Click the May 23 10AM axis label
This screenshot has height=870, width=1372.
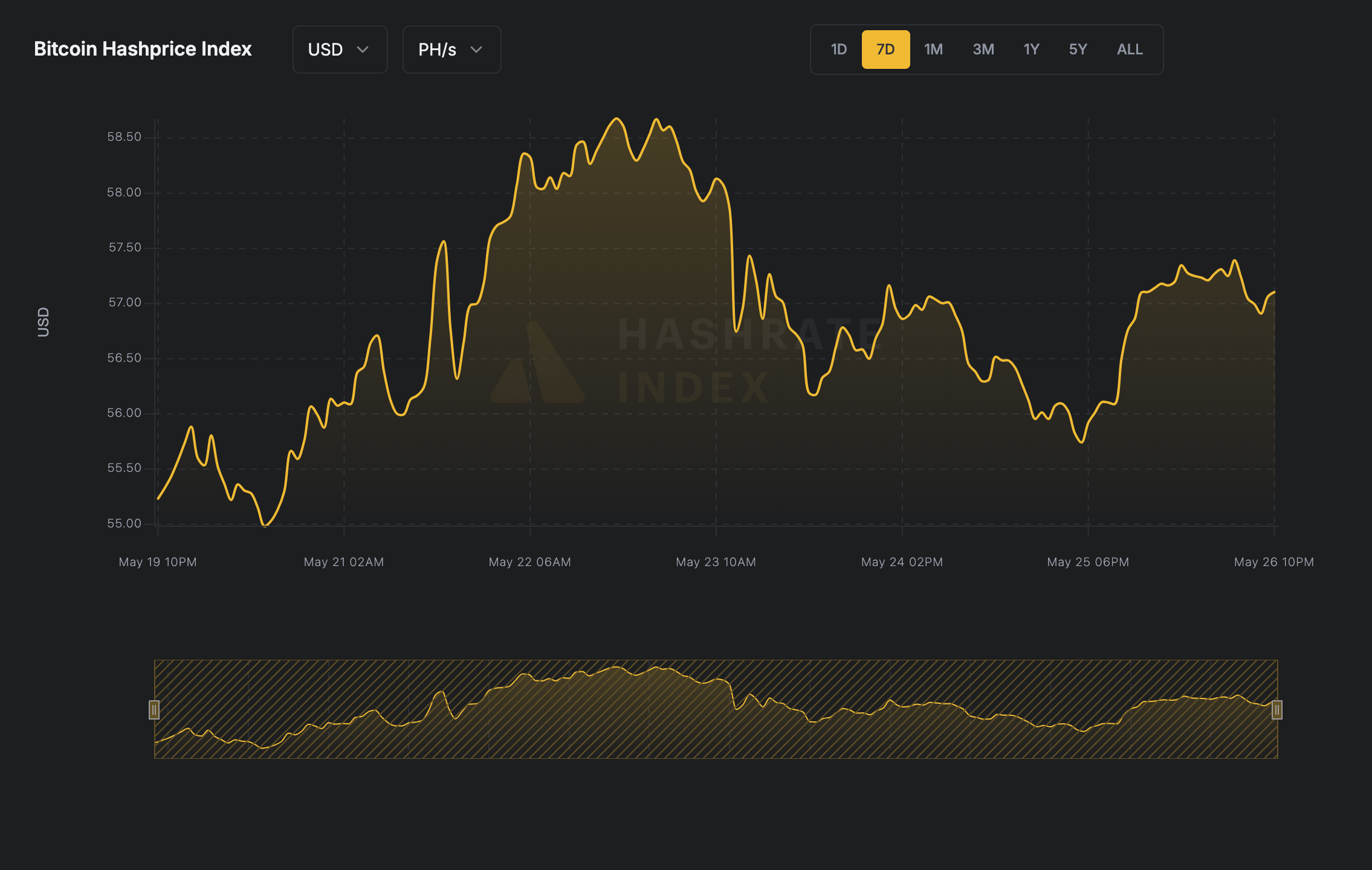(x=716, y=562)
